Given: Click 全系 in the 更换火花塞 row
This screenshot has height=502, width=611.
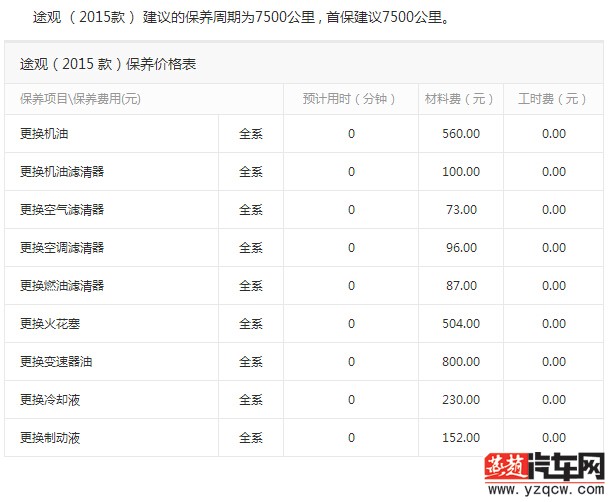Looking at the screenshot, I should (251, 324).
